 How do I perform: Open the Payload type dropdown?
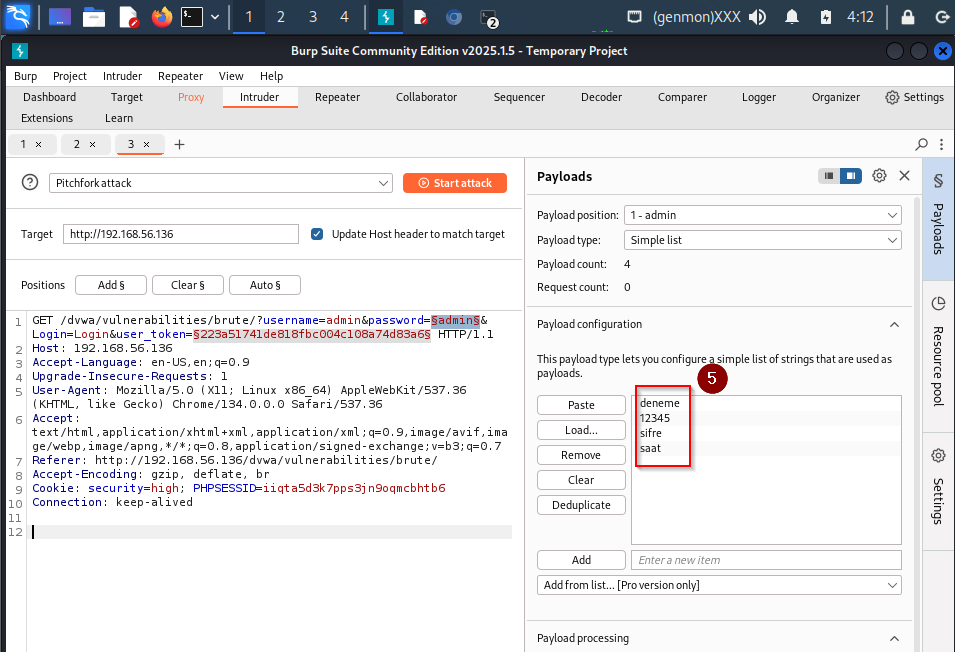click(x=763, y=240)
